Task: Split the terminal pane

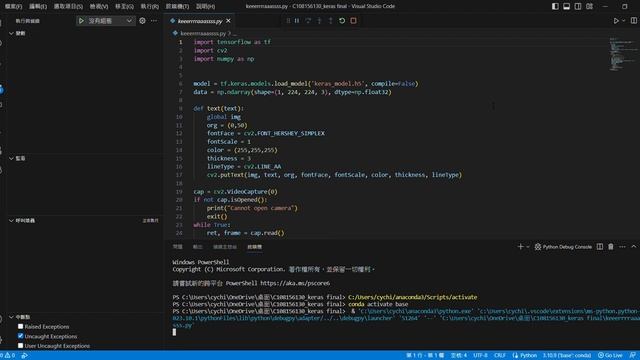Action: 600,247
